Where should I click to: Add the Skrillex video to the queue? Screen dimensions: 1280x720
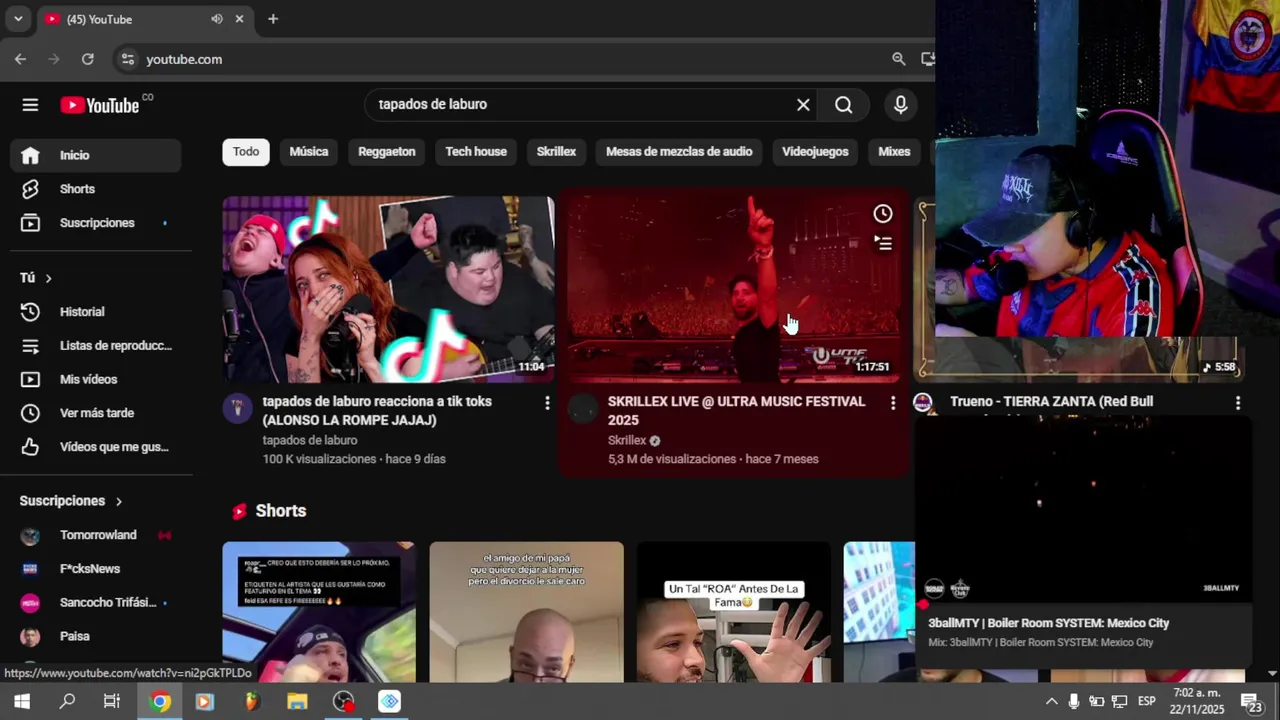coord(883,243)
